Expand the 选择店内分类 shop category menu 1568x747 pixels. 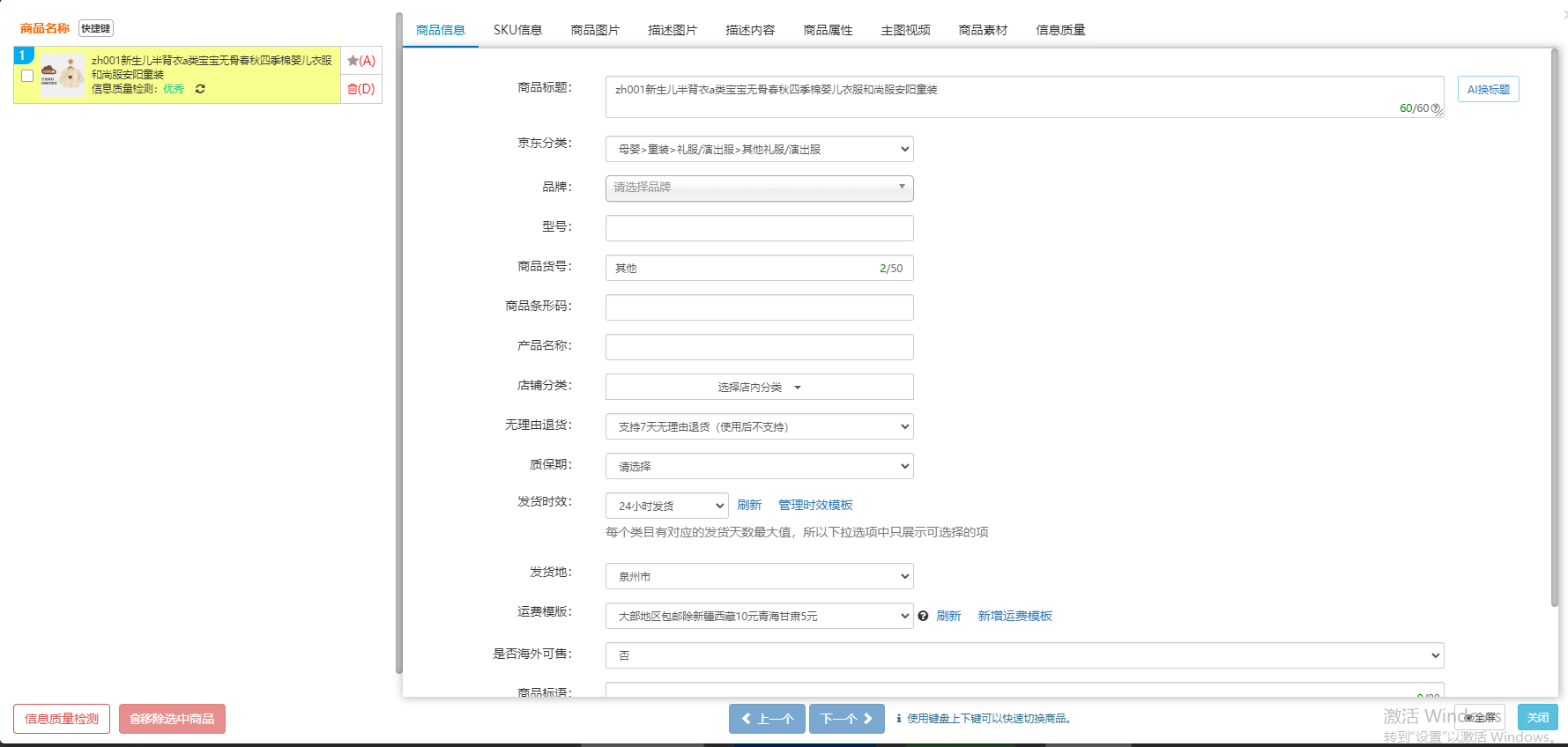(x=759, y=387)
